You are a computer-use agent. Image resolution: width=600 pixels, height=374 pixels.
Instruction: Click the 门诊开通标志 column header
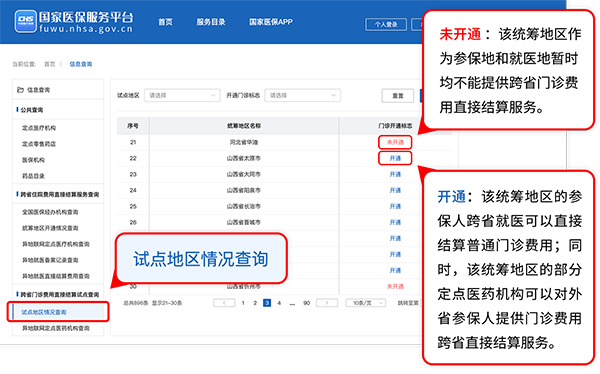click(395, 126)
